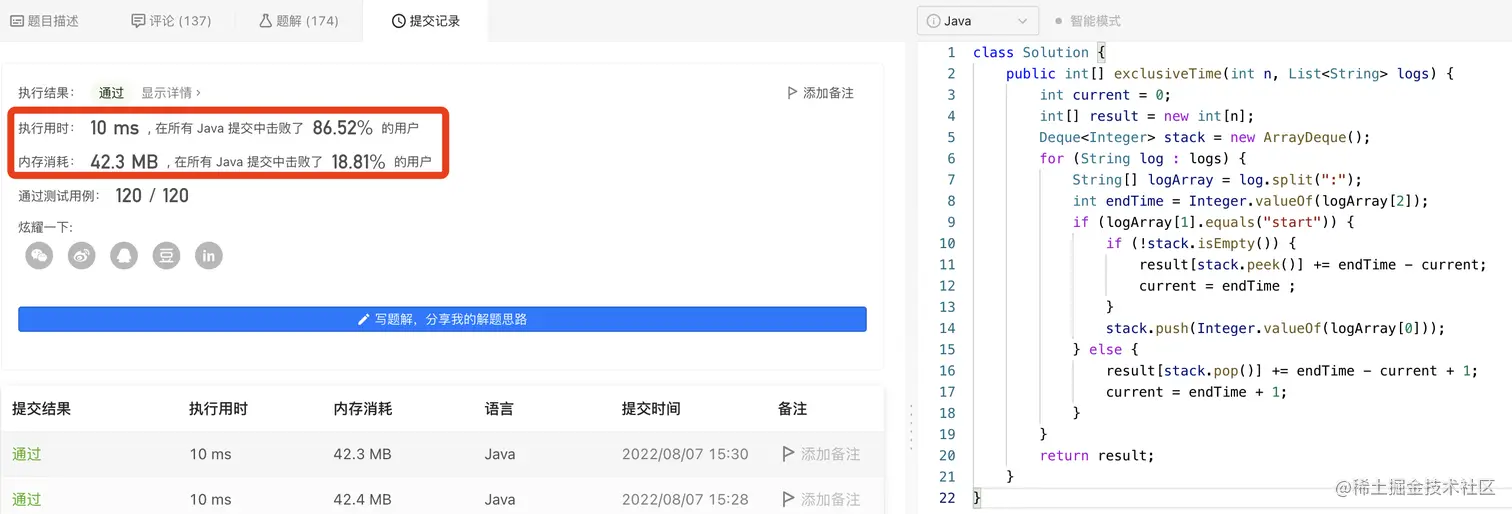Click 写题解，分享我的解题思路 button
This screenshot has height=514, width=1512.
[x=442, y=319]
